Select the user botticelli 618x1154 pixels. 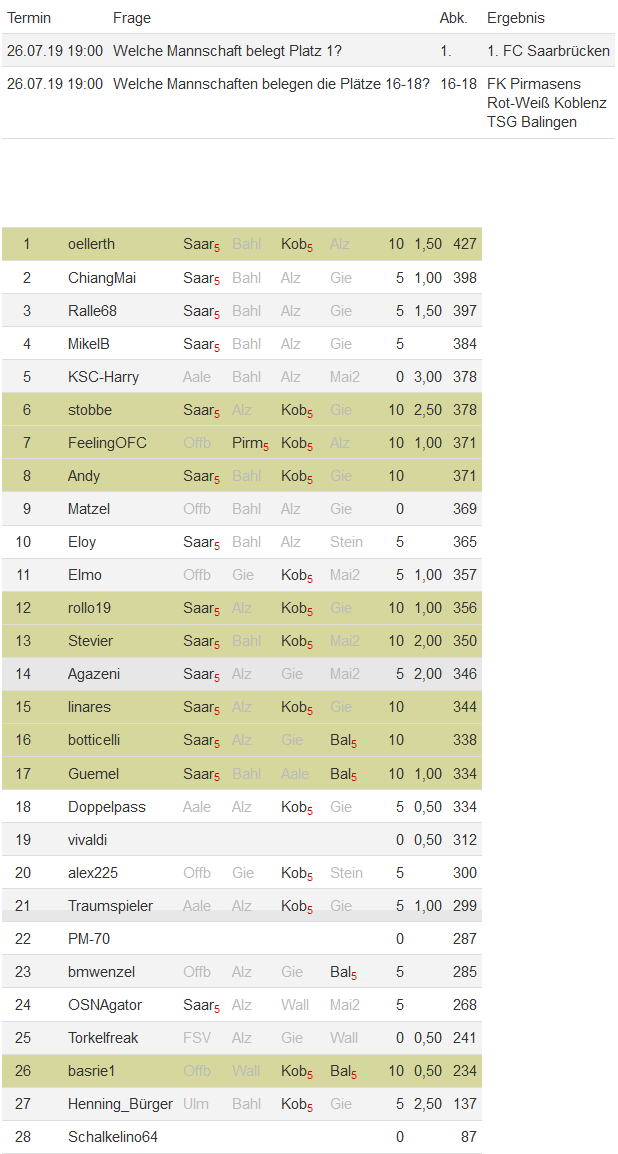click(94, 739)
